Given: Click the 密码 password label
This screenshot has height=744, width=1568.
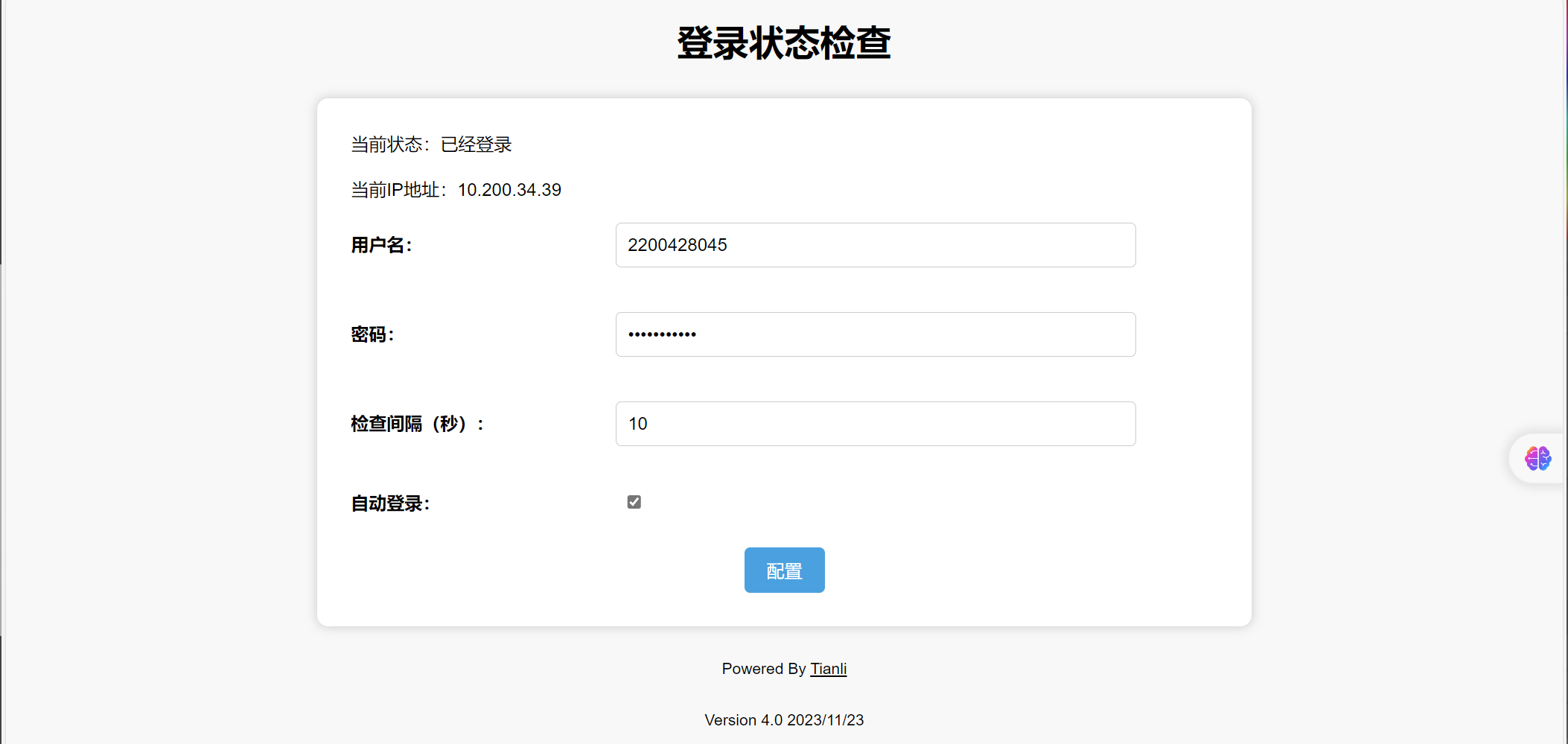Looking at the screenshot, I should pos(372,334).
